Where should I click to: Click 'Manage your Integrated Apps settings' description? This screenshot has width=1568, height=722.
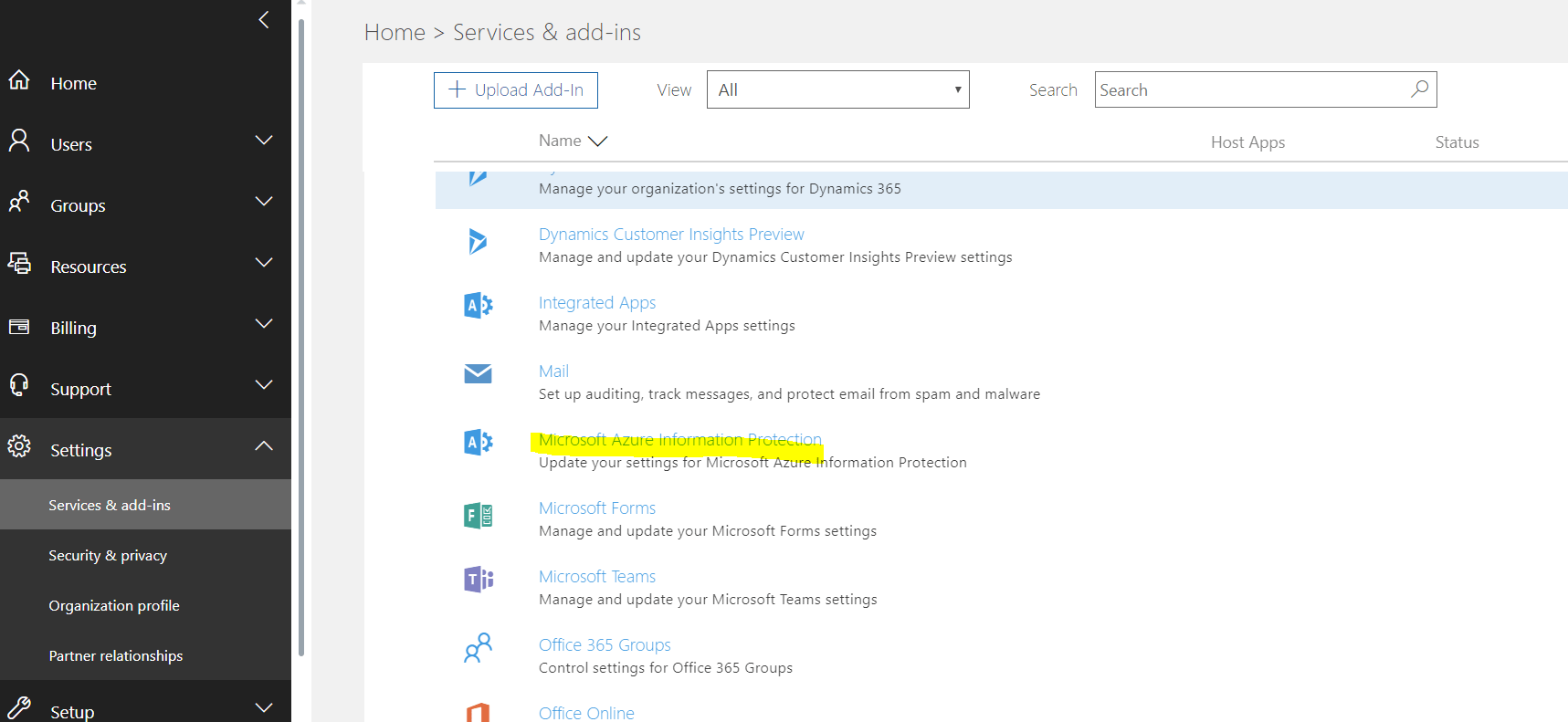tap(667, 326)
